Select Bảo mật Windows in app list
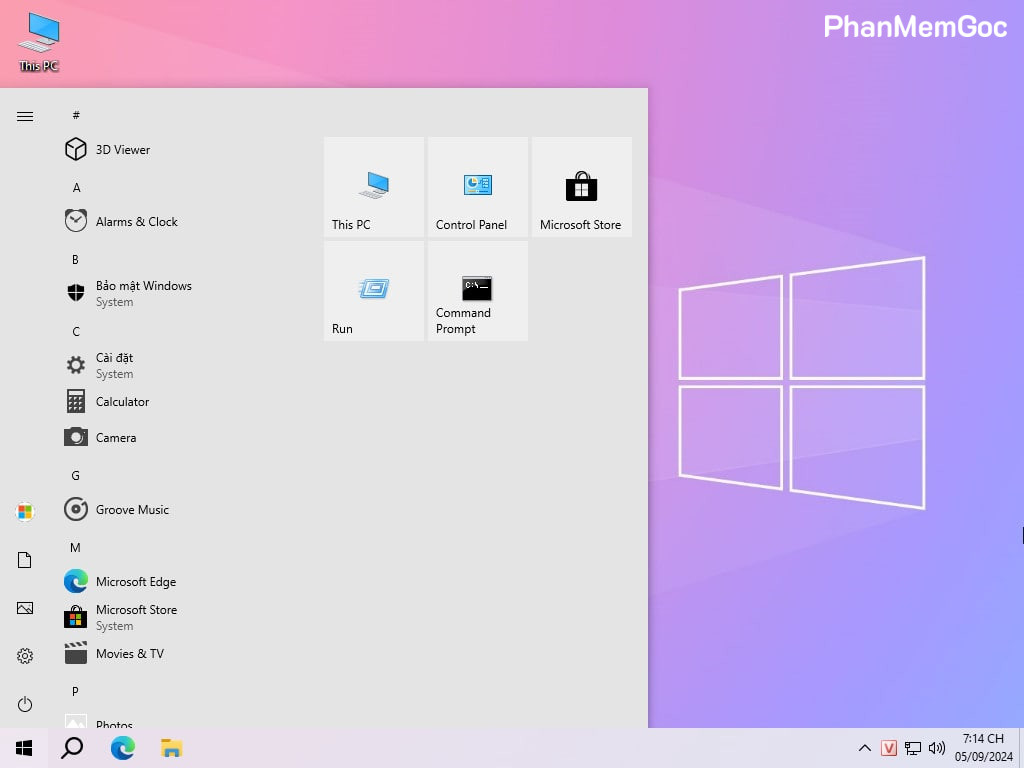This screenshot has width=1024, height=768. (143, 293)
